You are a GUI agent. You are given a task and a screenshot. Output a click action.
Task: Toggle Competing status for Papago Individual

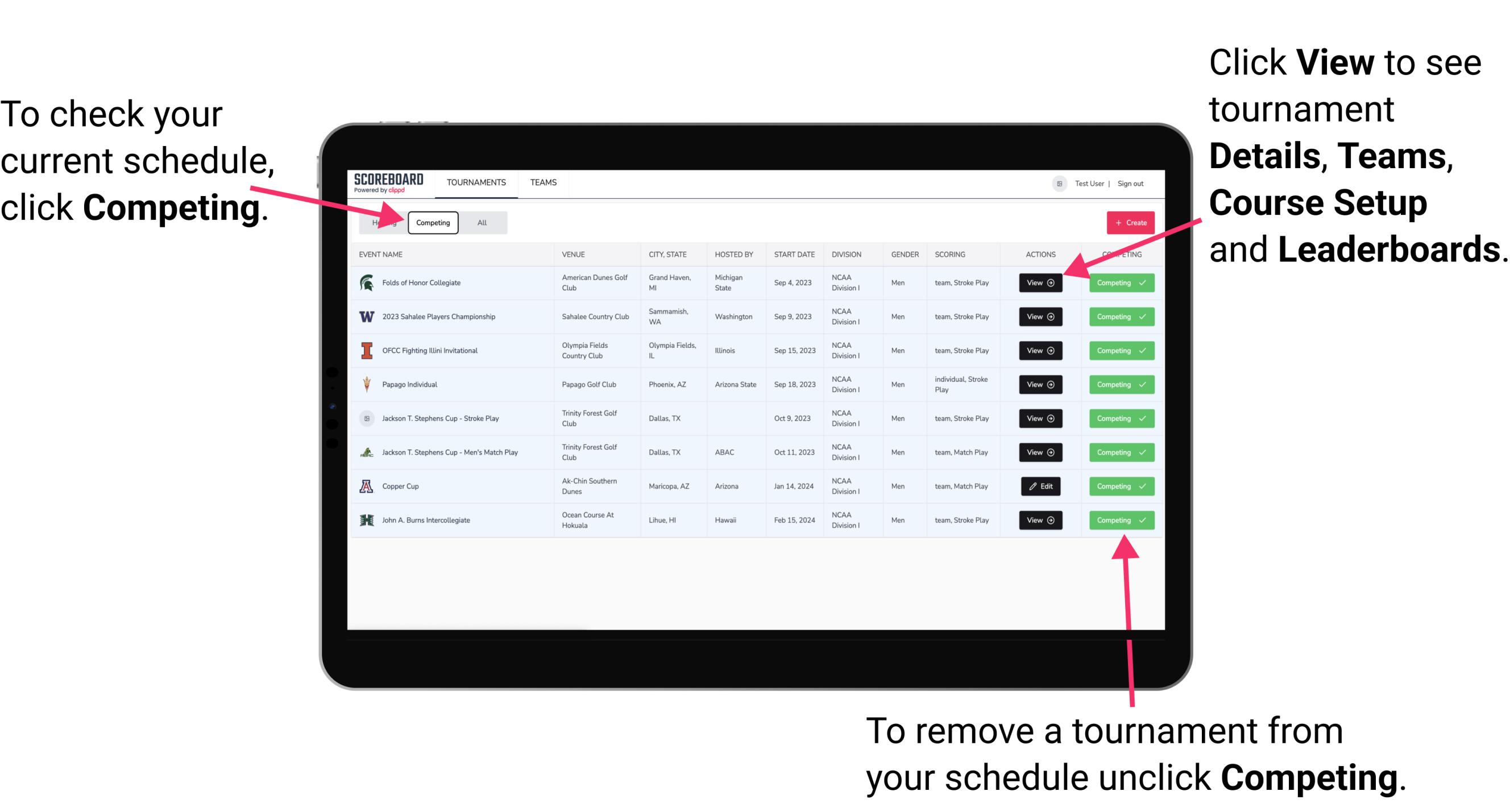(1118, 384)
